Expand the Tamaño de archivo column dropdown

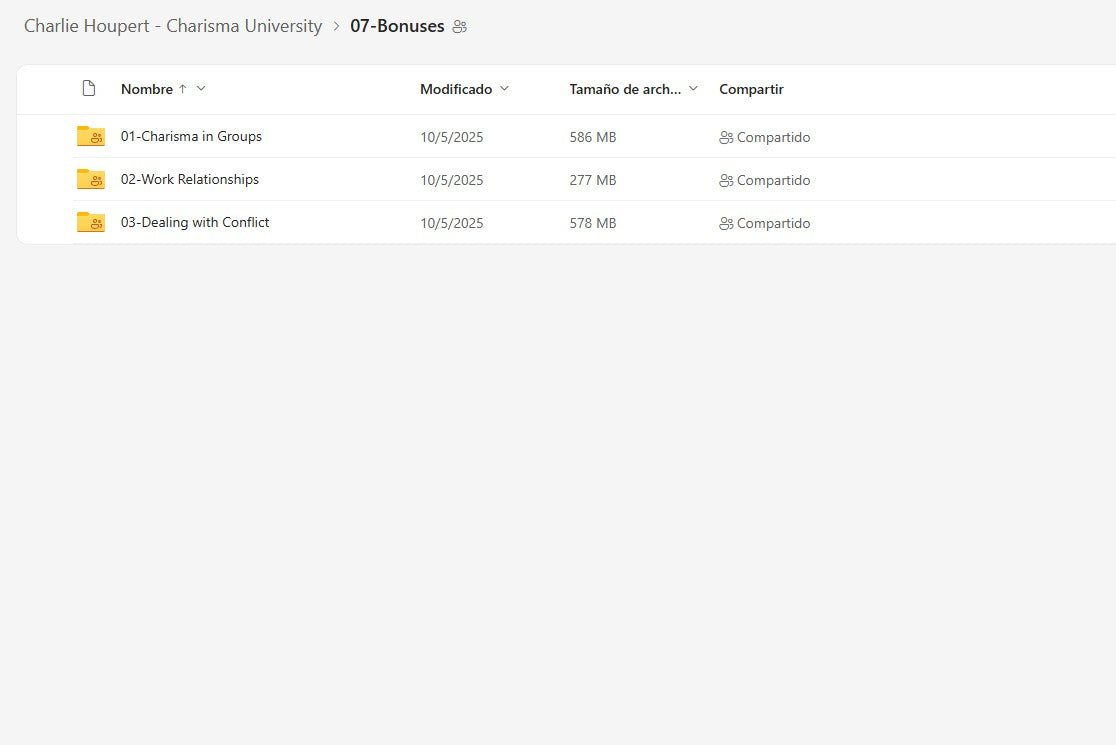click(693, 89)
